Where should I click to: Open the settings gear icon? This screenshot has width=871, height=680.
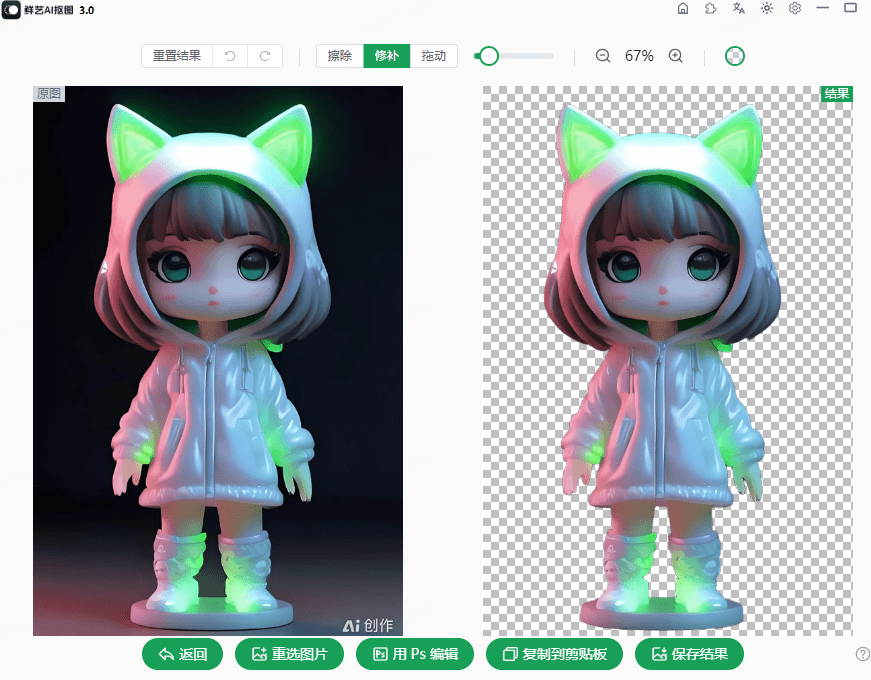click(795, 8)
